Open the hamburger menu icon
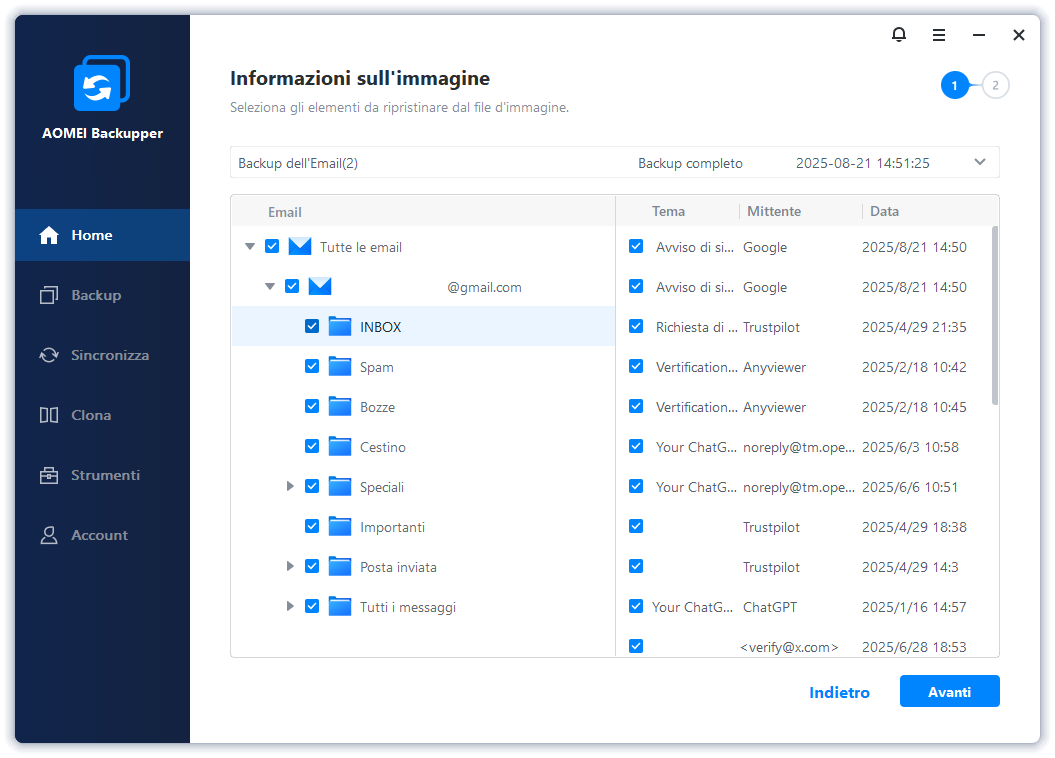 pos(939,35)
